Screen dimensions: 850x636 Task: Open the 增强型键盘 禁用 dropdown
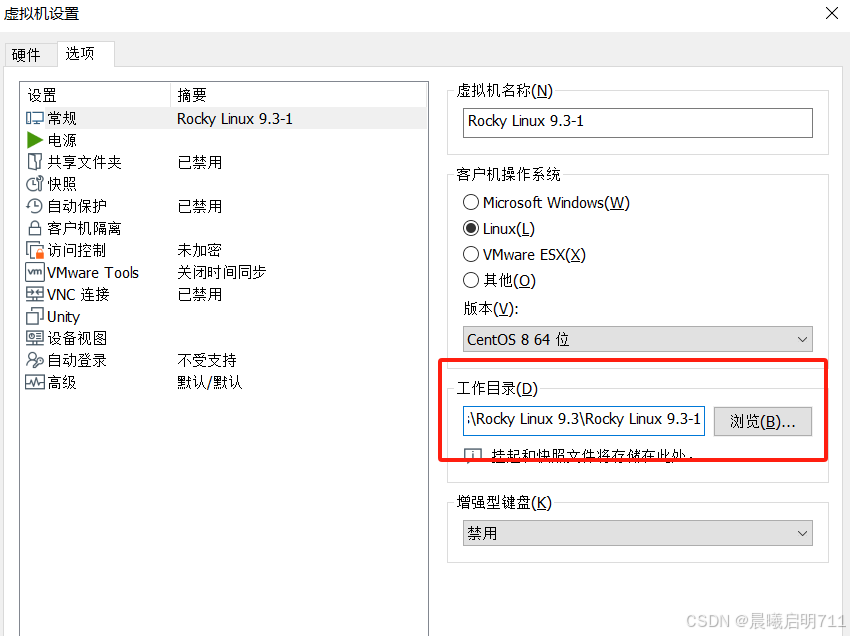(638, 533)
